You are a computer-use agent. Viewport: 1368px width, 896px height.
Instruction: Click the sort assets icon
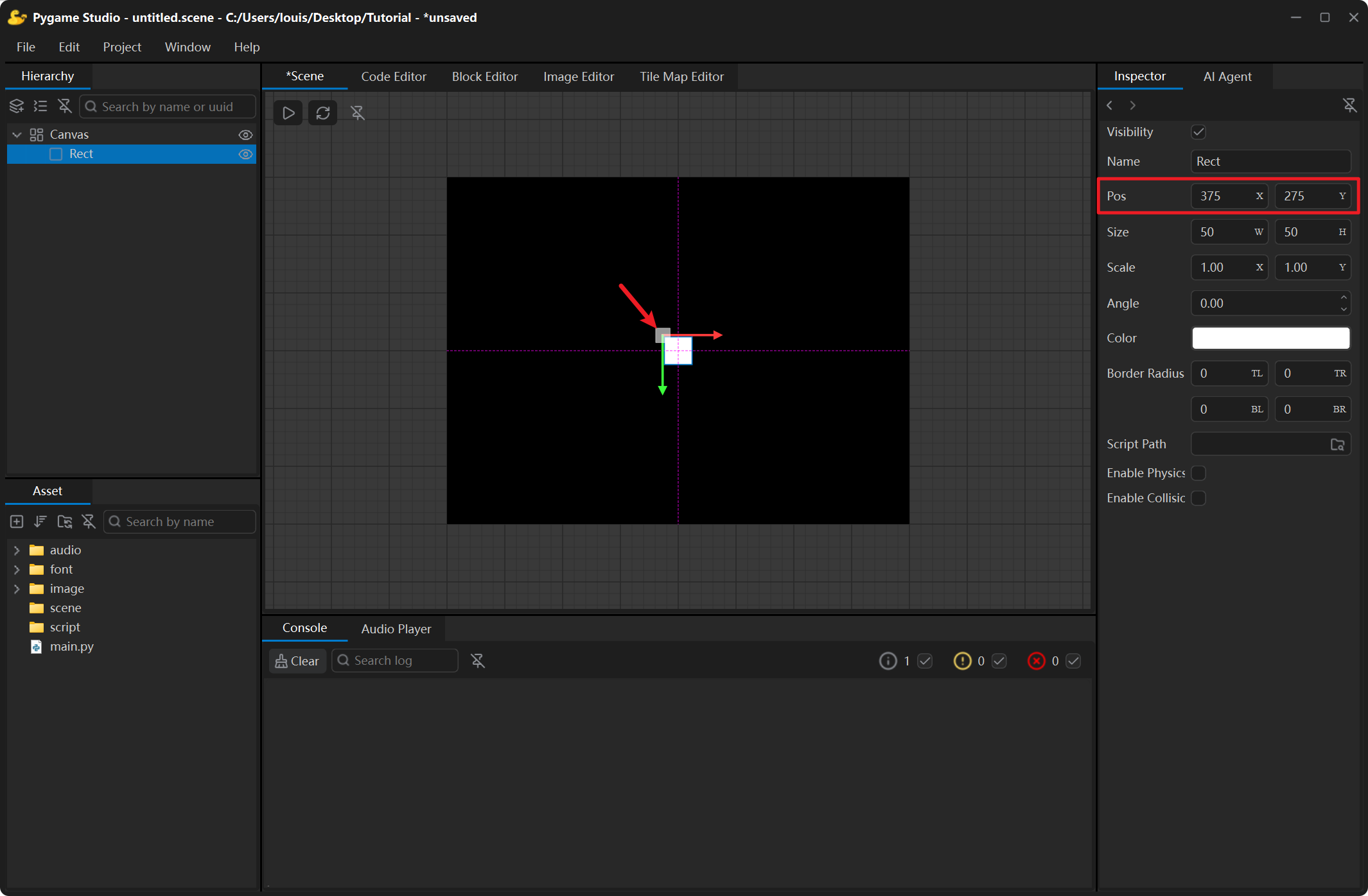point(40,522)
